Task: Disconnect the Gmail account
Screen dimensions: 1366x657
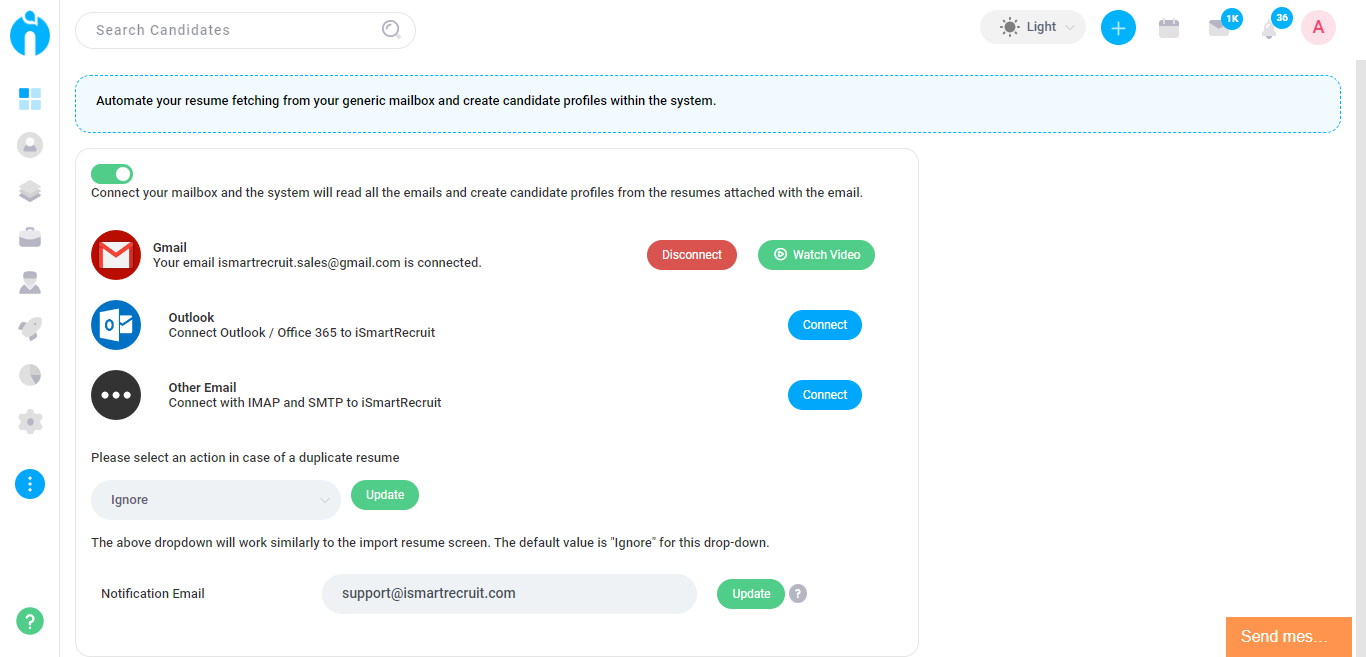Action: coord(692,255)
